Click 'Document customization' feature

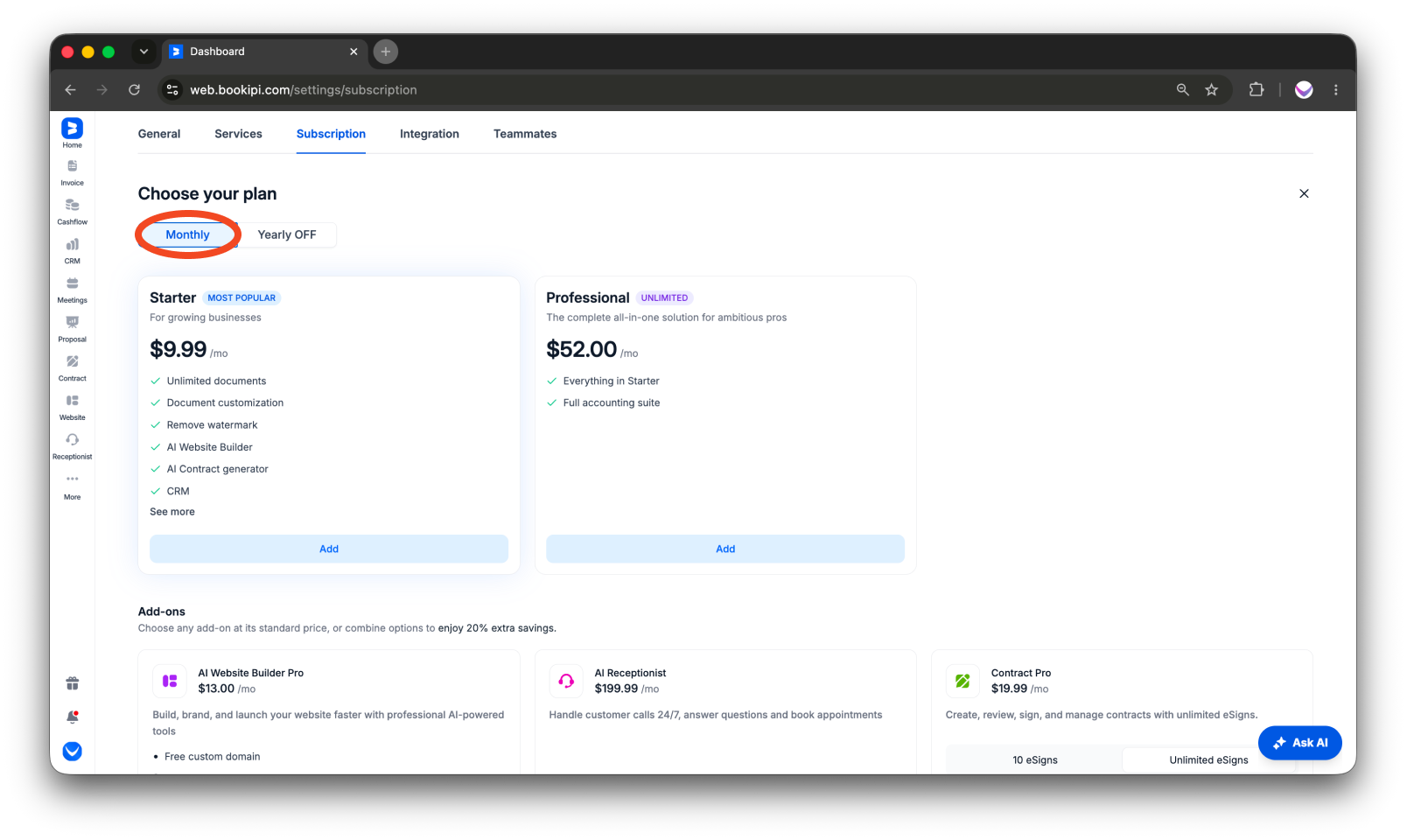[x=225, y=402]
